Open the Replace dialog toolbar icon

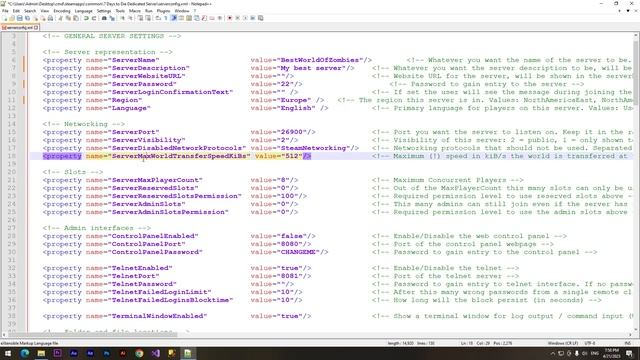(112, 18)
